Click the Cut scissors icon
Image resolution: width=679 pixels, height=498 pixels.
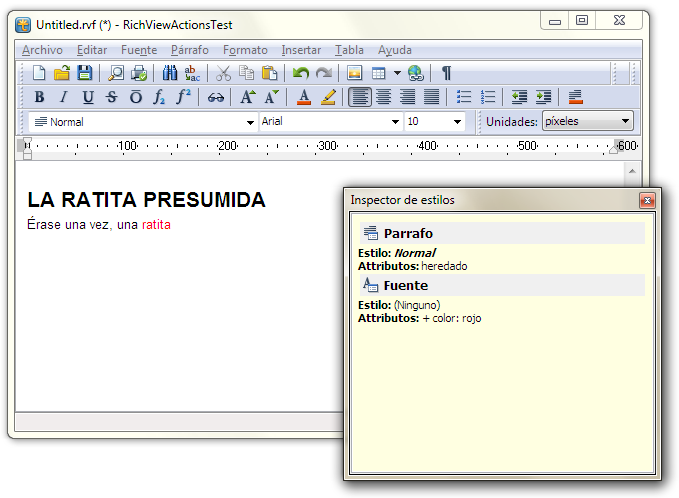pos(223,73)
